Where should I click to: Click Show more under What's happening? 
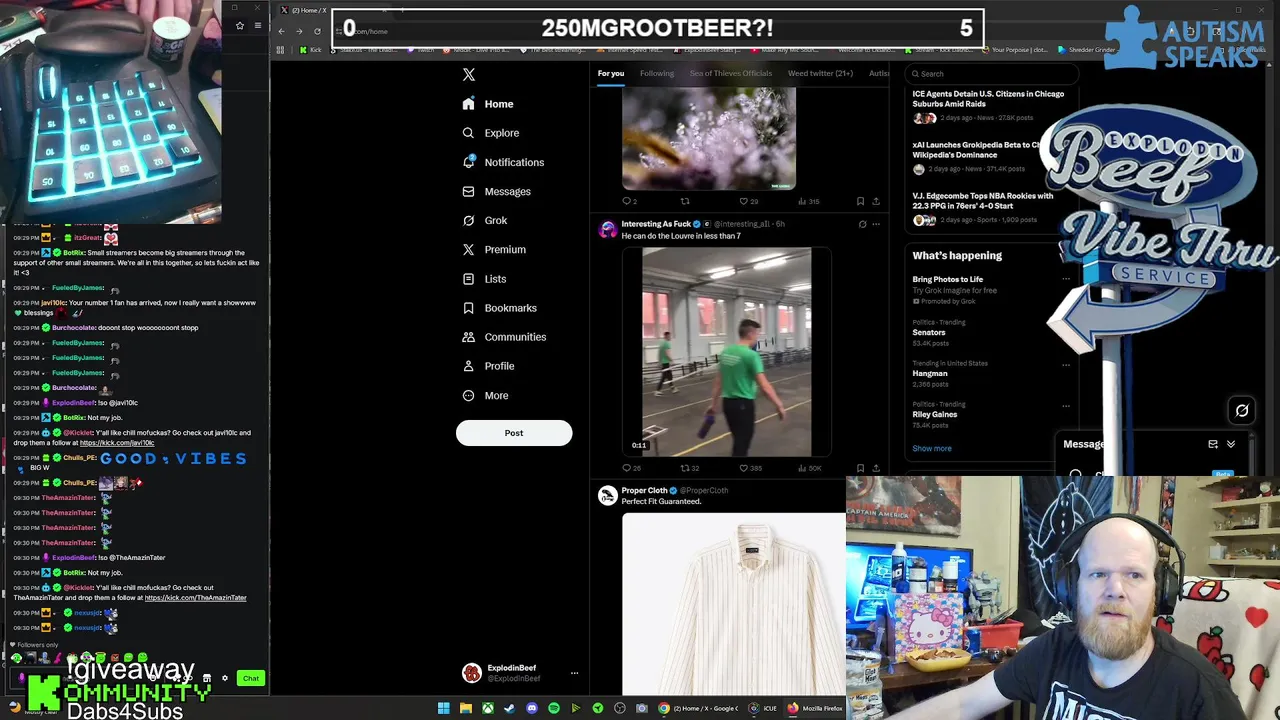click(x=932, y=448)
